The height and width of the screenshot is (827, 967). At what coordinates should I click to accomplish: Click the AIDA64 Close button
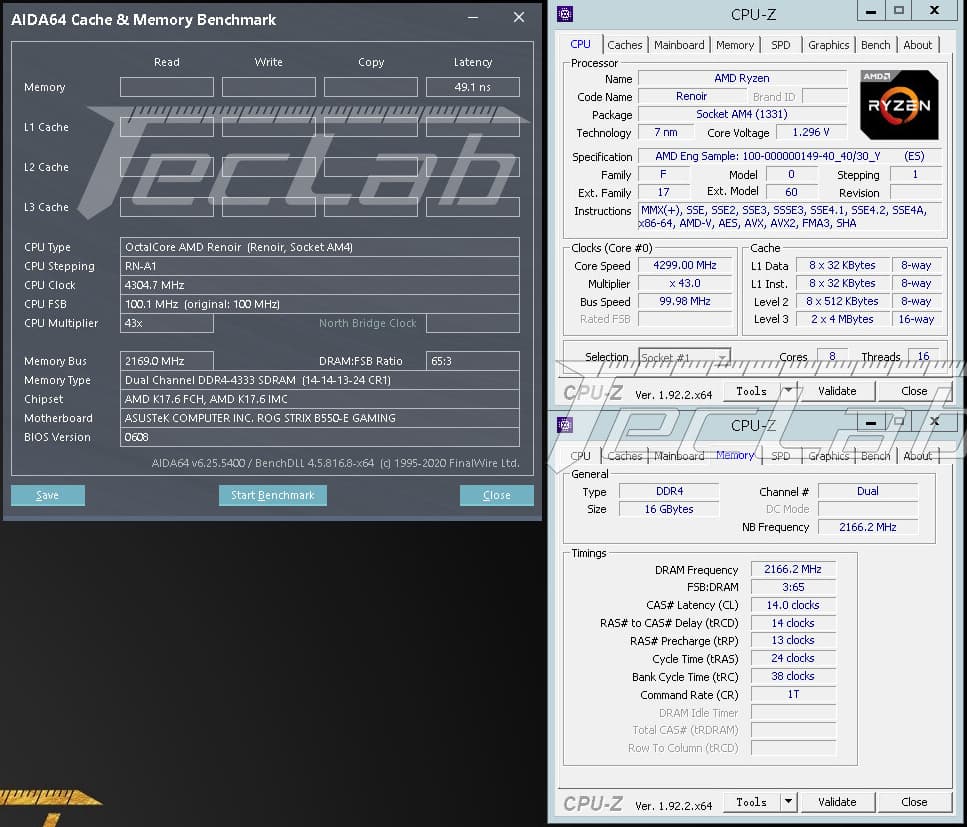[x=496, y=495]
